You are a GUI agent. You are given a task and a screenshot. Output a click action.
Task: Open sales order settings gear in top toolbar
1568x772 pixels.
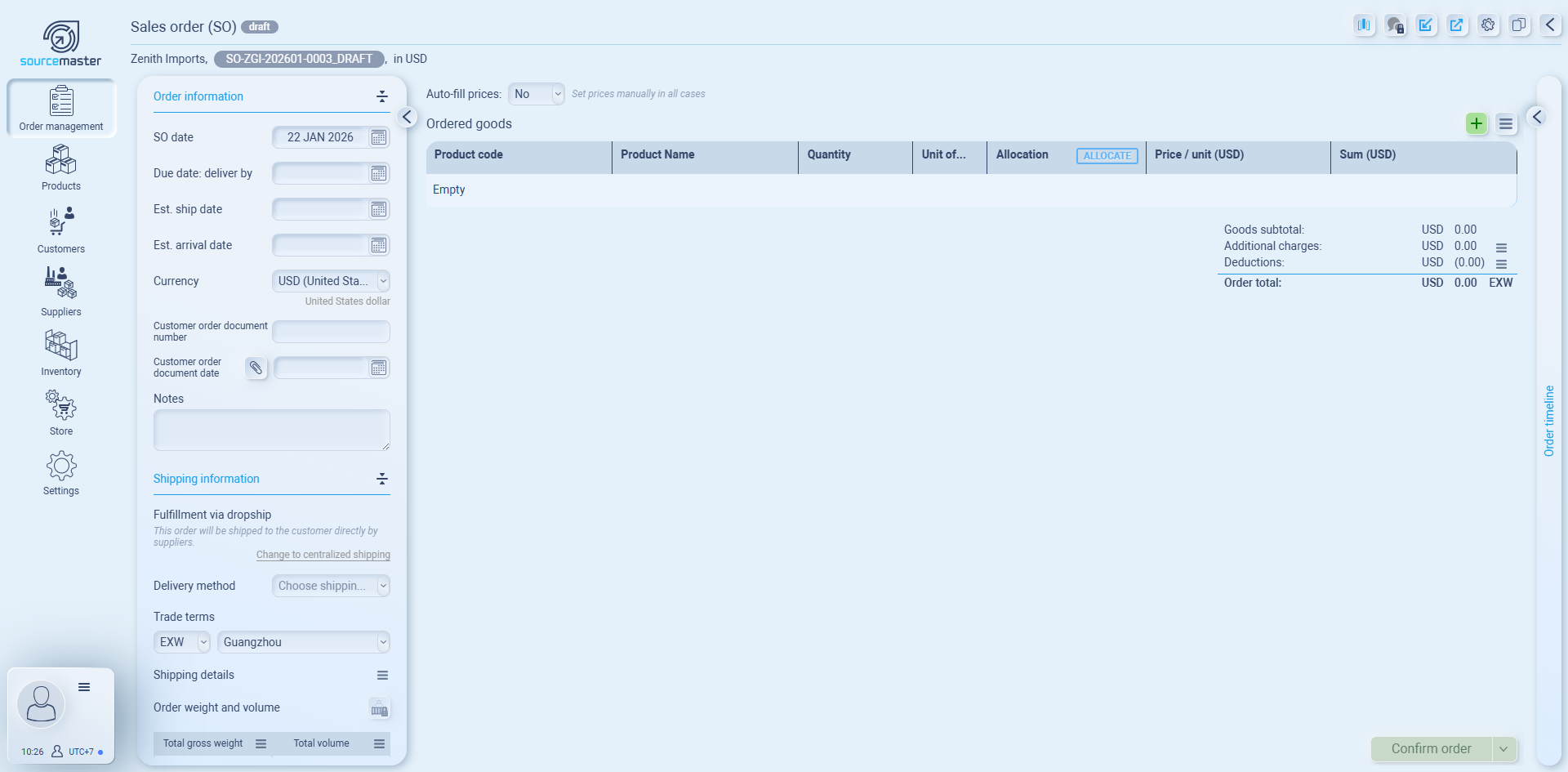click(x=1488, y=25)
